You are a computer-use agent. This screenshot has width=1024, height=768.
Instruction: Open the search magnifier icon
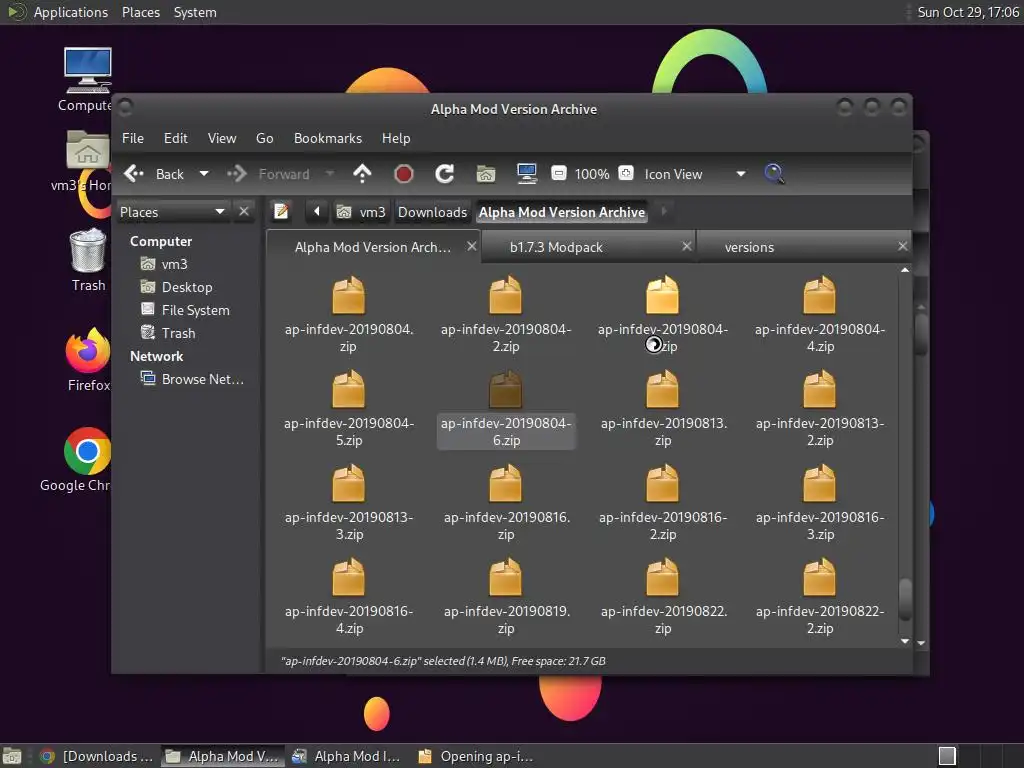[774, 174]
